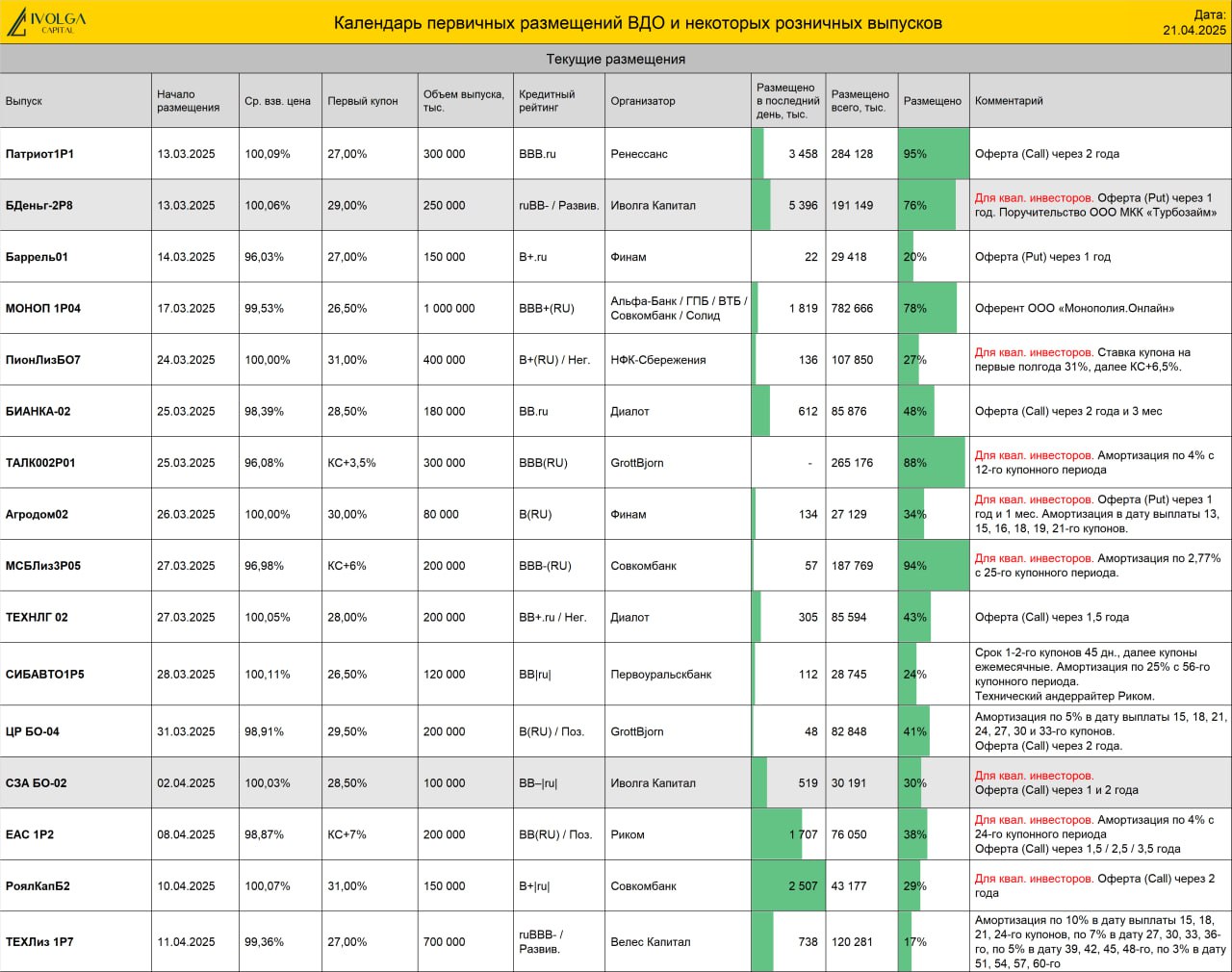
Task: Click the 'Выпуск' column header
Action: coord(24,101)
